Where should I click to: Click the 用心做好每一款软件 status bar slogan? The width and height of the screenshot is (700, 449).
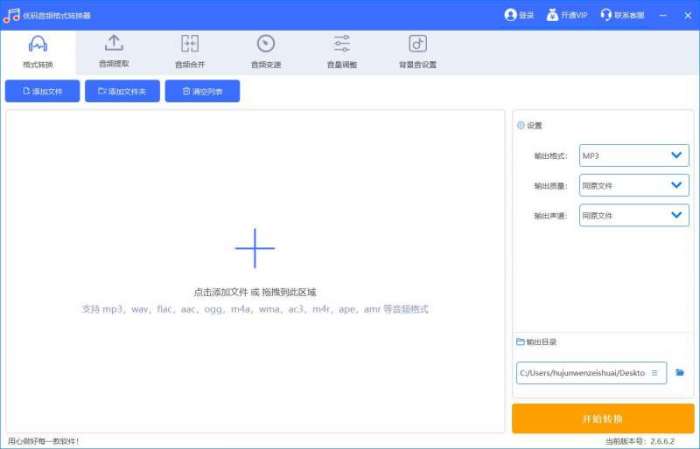tap(43, 441)
